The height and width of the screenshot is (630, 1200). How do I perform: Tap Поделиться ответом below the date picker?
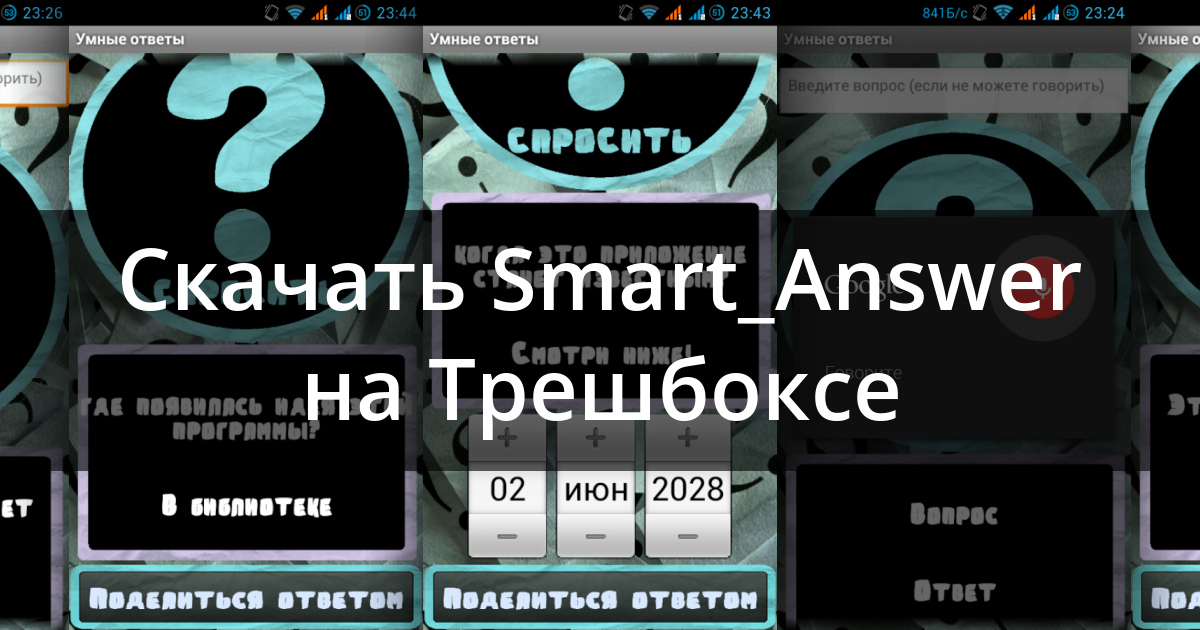click(600, 599)
